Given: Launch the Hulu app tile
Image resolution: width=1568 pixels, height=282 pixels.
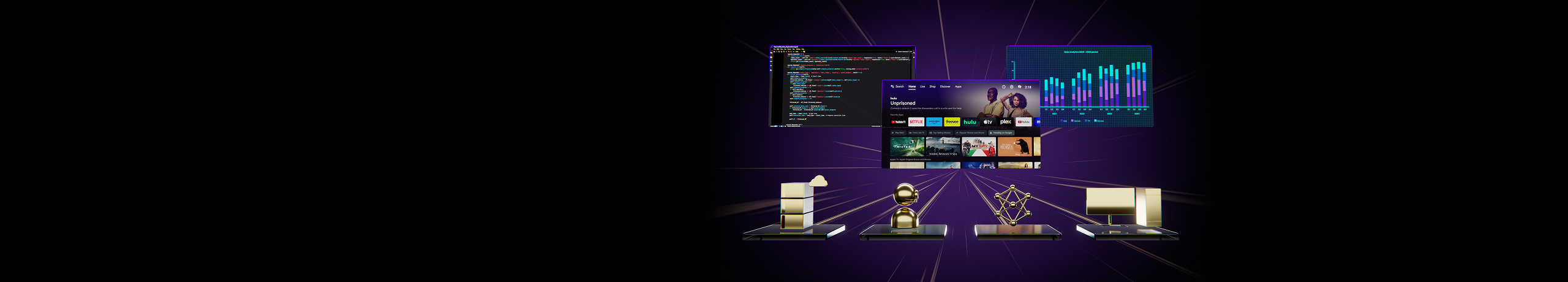Looking at the screenshot, I should coord(970,122).
